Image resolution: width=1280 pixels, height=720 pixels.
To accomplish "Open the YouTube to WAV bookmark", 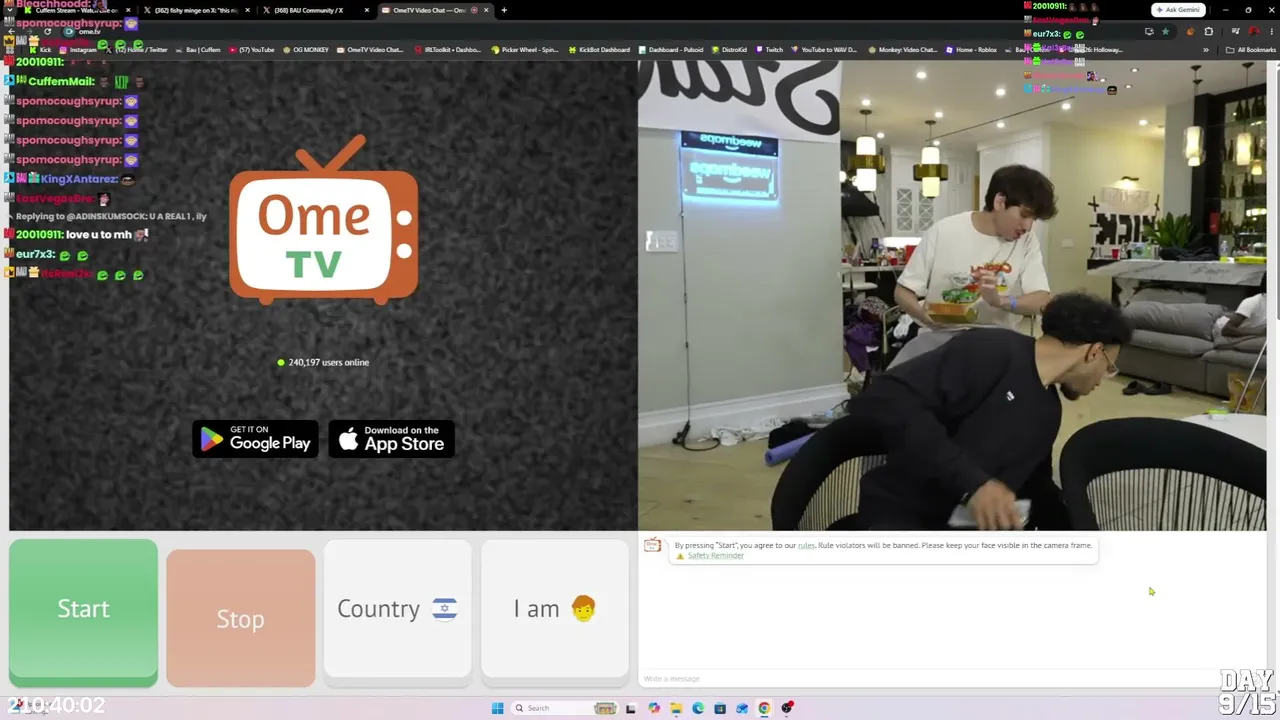I will (826, 50).
